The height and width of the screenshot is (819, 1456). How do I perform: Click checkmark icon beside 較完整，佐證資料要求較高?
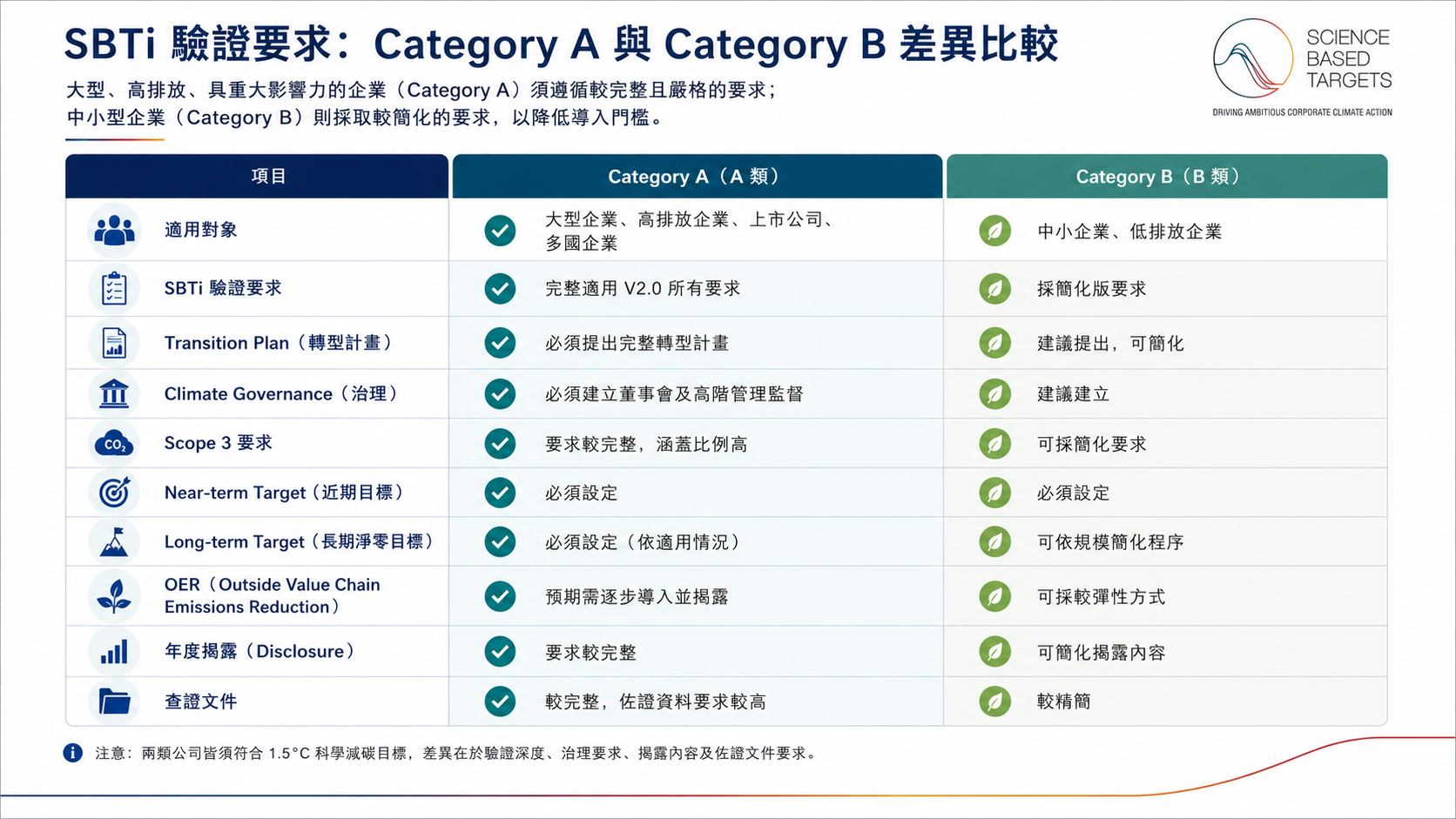tap(500, 702)
